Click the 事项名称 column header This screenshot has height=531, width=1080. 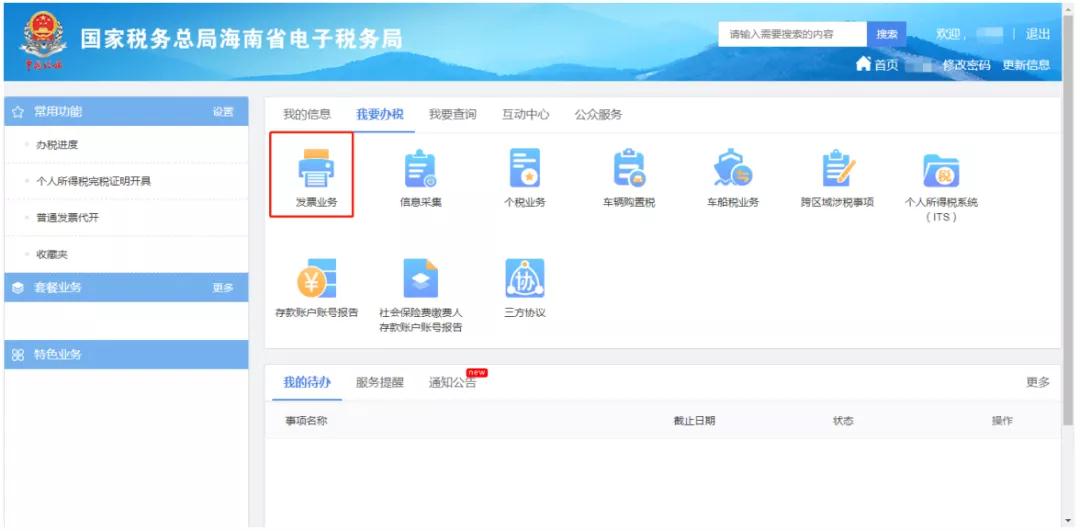[x=307, y=420]
